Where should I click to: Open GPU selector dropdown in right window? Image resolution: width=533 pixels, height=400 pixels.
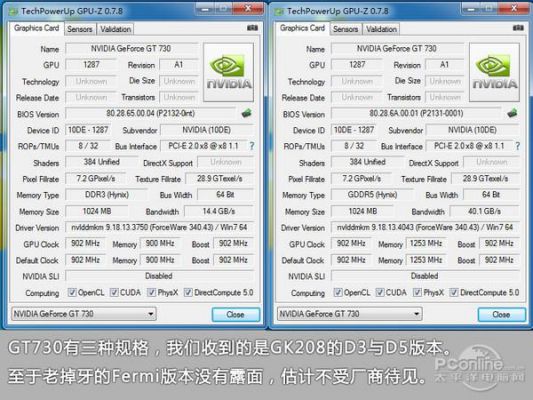click(x=350, y=314)
